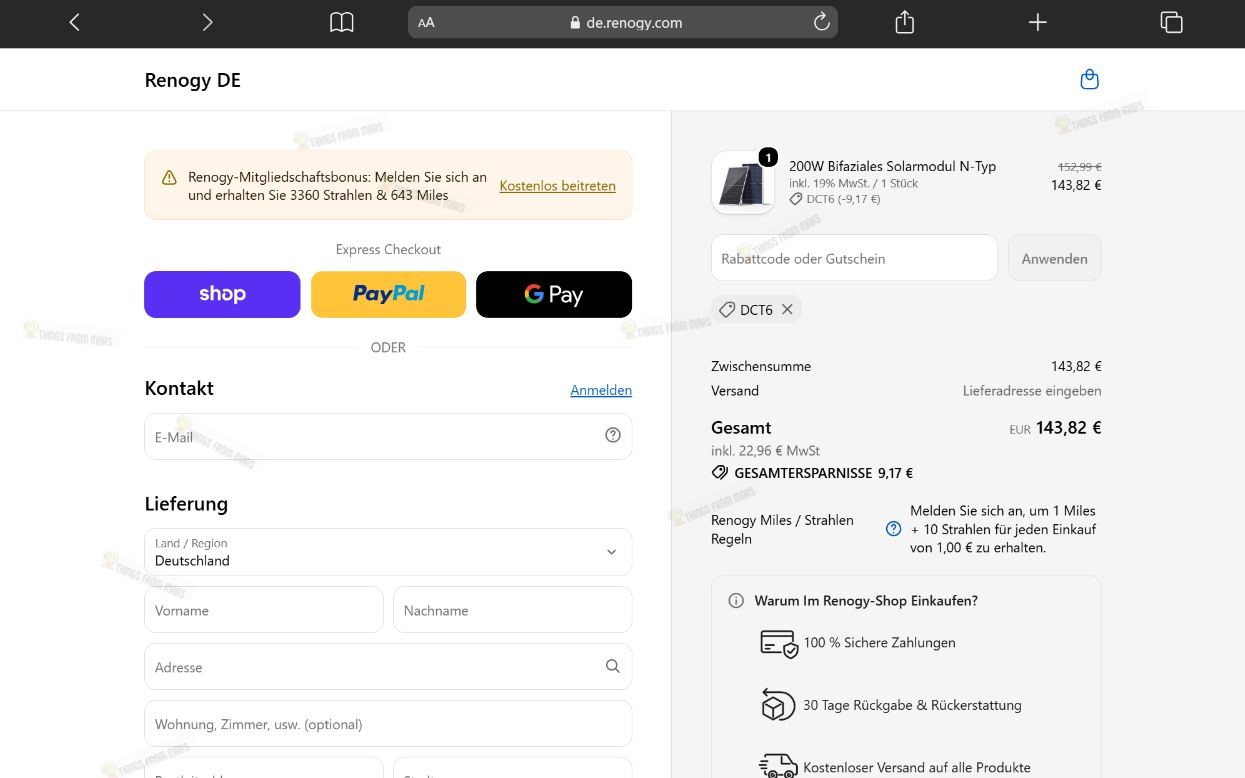Show all open tabs icon
The height and width of the screenshot is (778, 1245).
(x=1171, y=22)
